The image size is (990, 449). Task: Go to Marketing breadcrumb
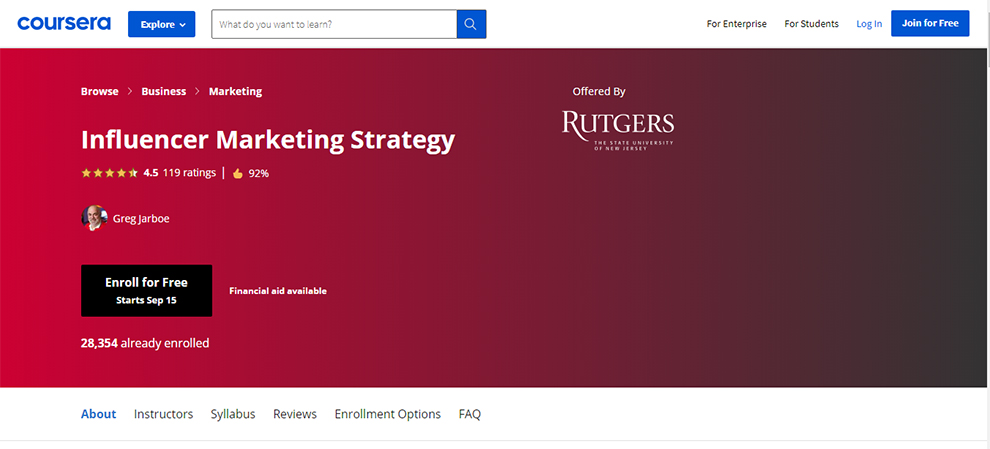click(236, 91)
